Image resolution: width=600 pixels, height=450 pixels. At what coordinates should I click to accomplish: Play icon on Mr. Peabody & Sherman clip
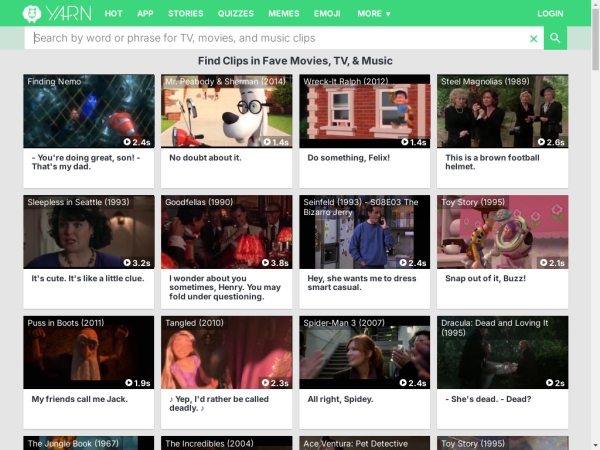point(267,142)
